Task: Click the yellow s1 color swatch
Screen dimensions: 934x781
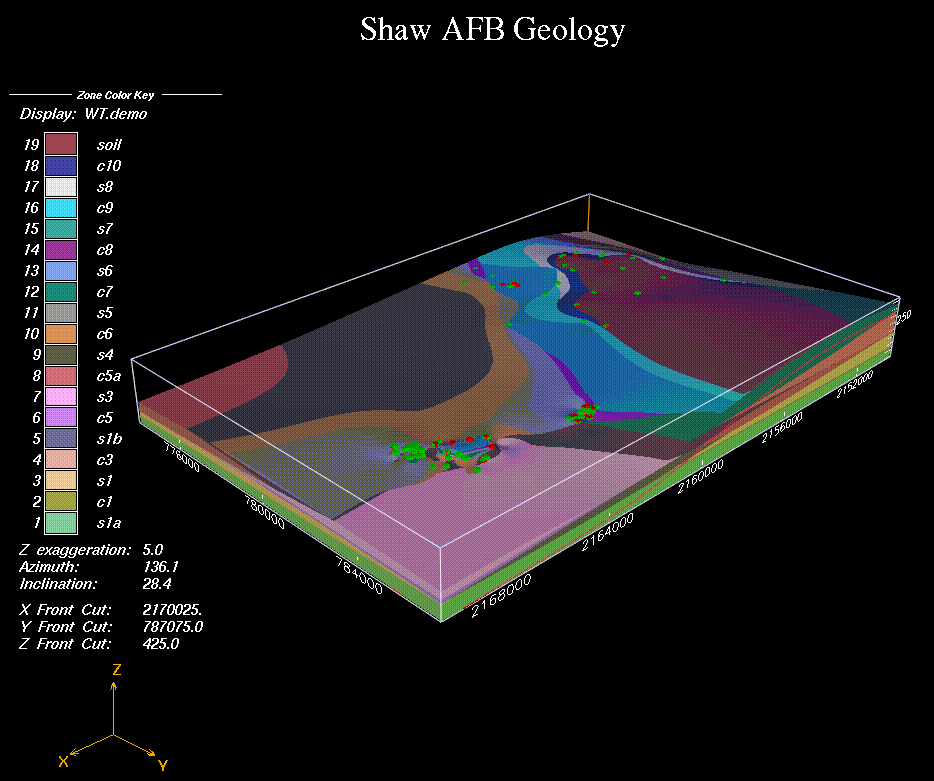Action: pyautogui.click(x=61, y=481)
